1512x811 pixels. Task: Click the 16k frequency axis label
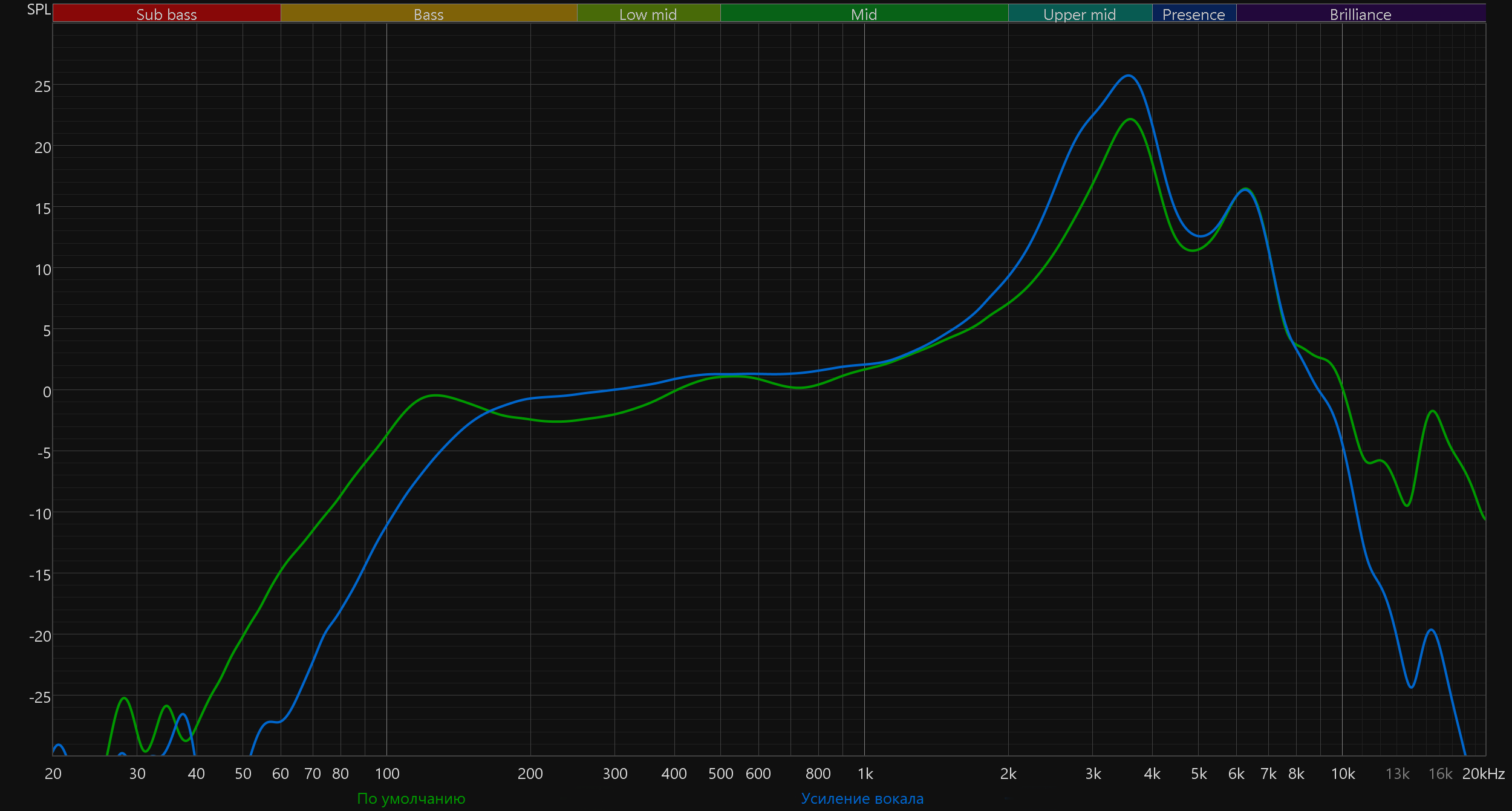point(1440,774)
